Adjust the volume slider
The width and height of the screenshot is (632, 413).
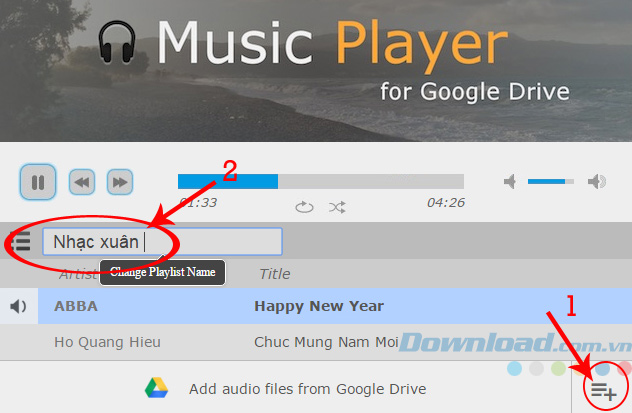pos(551,181)
